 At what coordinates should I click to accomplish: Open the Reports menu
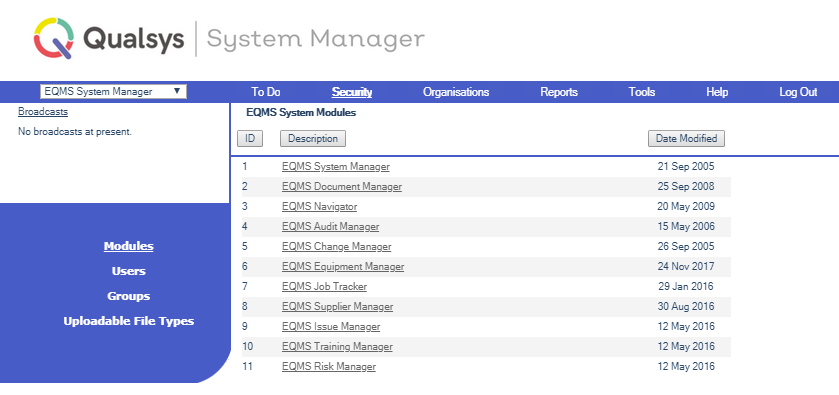(x=559, y=92)
